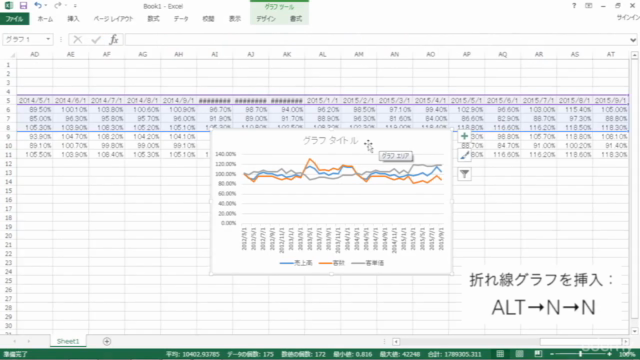The height and width of the screenshot is (360, 640).
Task: Click cell with value 115.40%
Action: (x=574, y=110)
